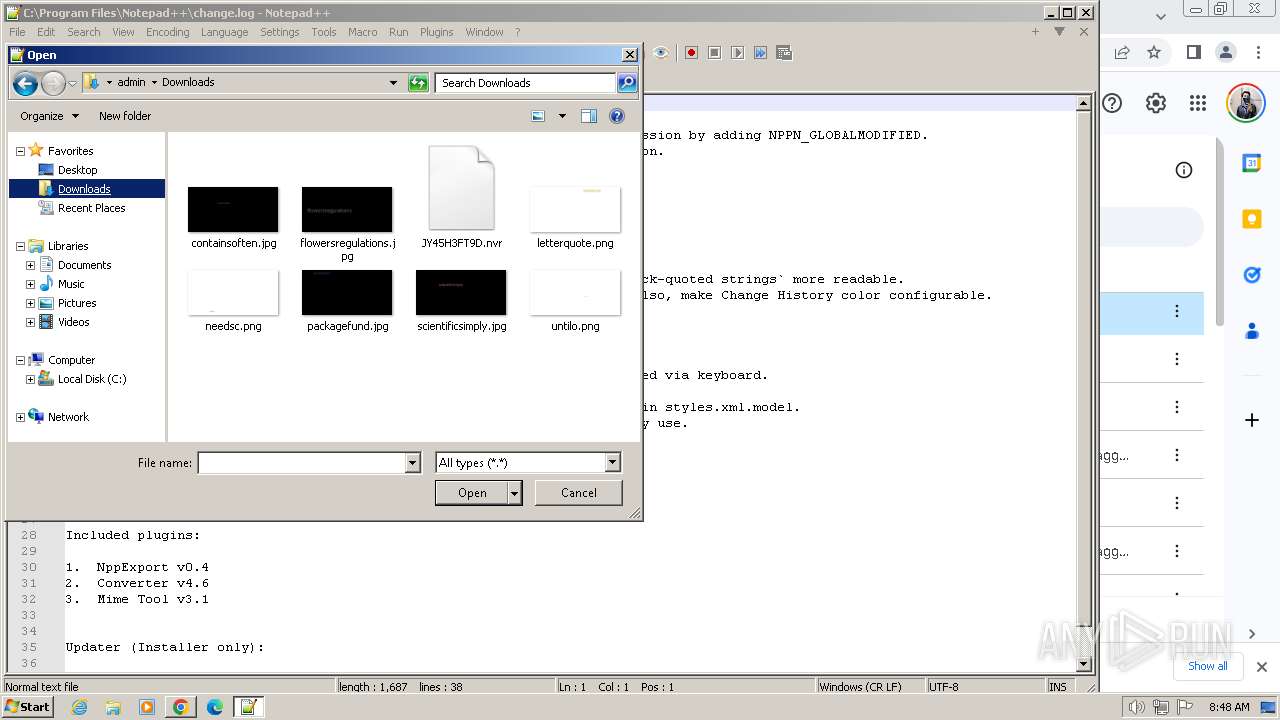Expand the Network tree node
Screen dimensions: 1280x720
coord(20,417)
